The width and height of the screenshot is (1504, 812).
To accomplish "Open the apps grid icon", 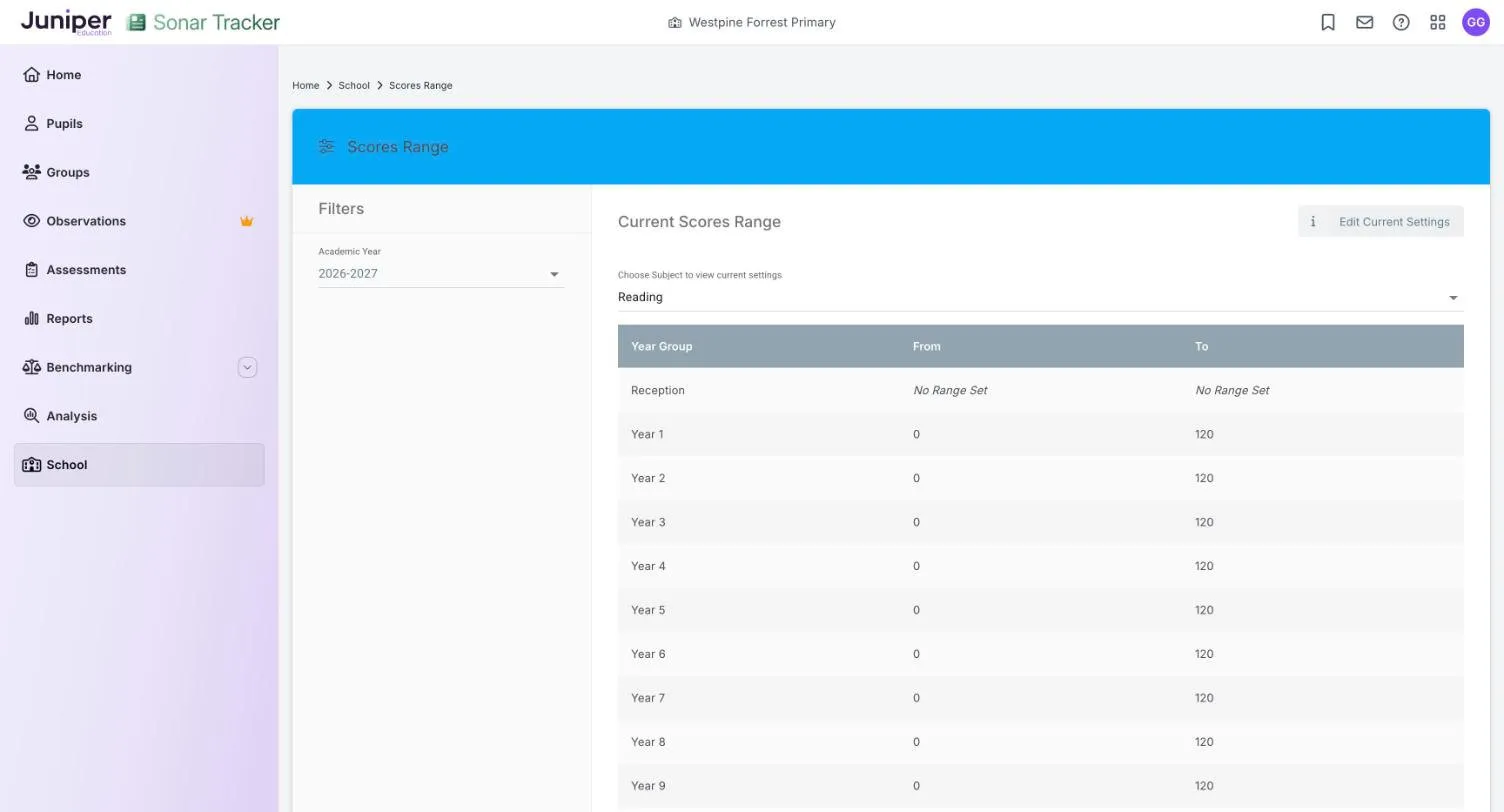I will (x=1438, y=22).
